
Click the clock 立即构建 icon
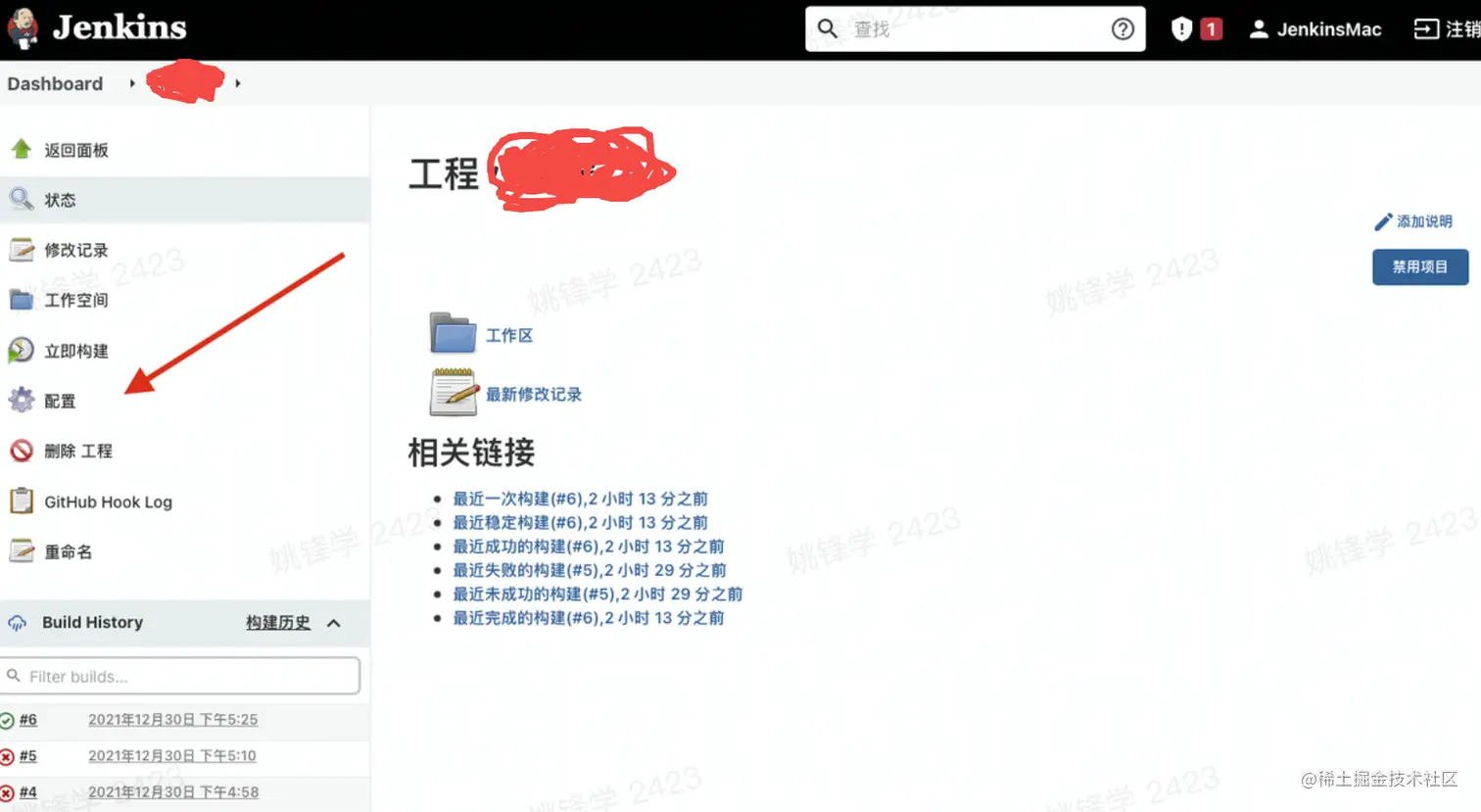click(22, 350)
